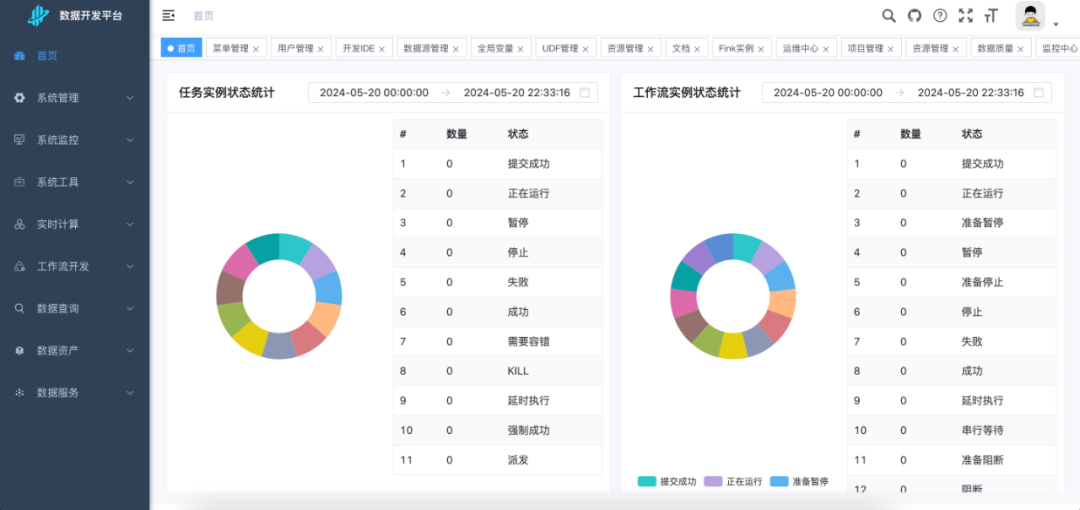The width and height of the screenshot is (1080, 510).
Task: Click the platform logo icon
Action: (x=39, y=15)
